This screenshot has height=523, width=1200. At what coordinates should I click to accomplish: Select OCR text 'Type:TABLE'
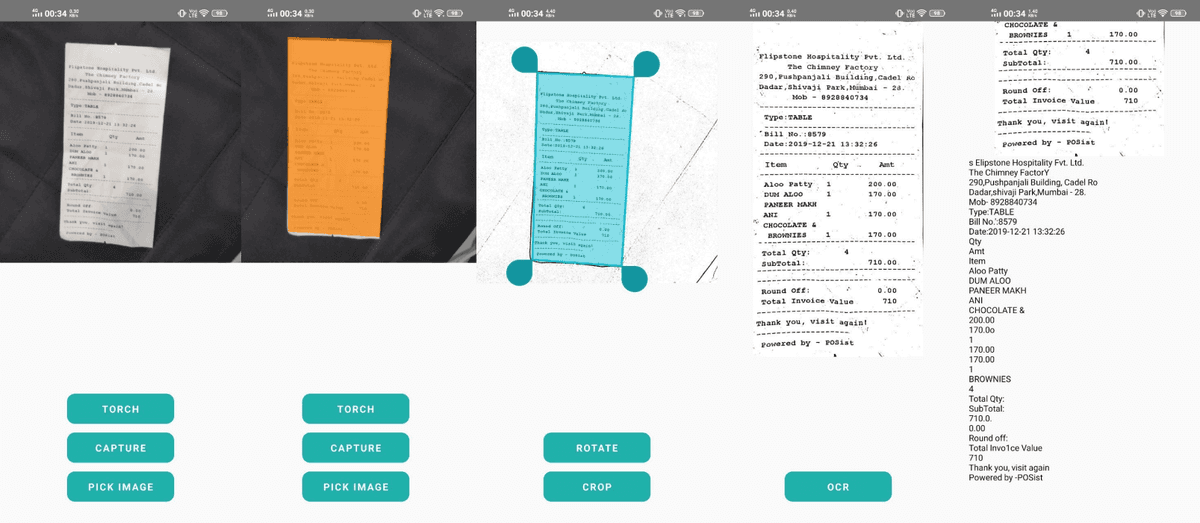[x=991, y=212]
